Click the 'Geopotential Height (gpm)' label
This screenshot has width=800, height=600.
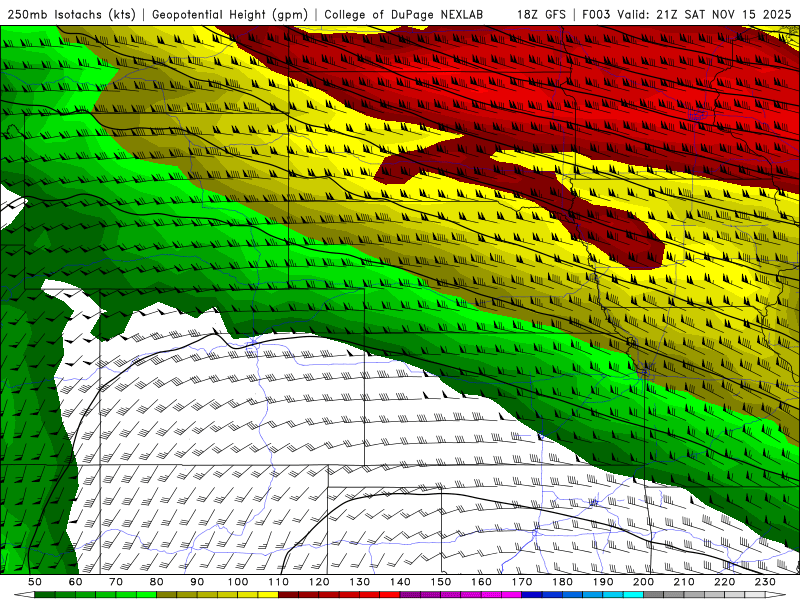230,14
